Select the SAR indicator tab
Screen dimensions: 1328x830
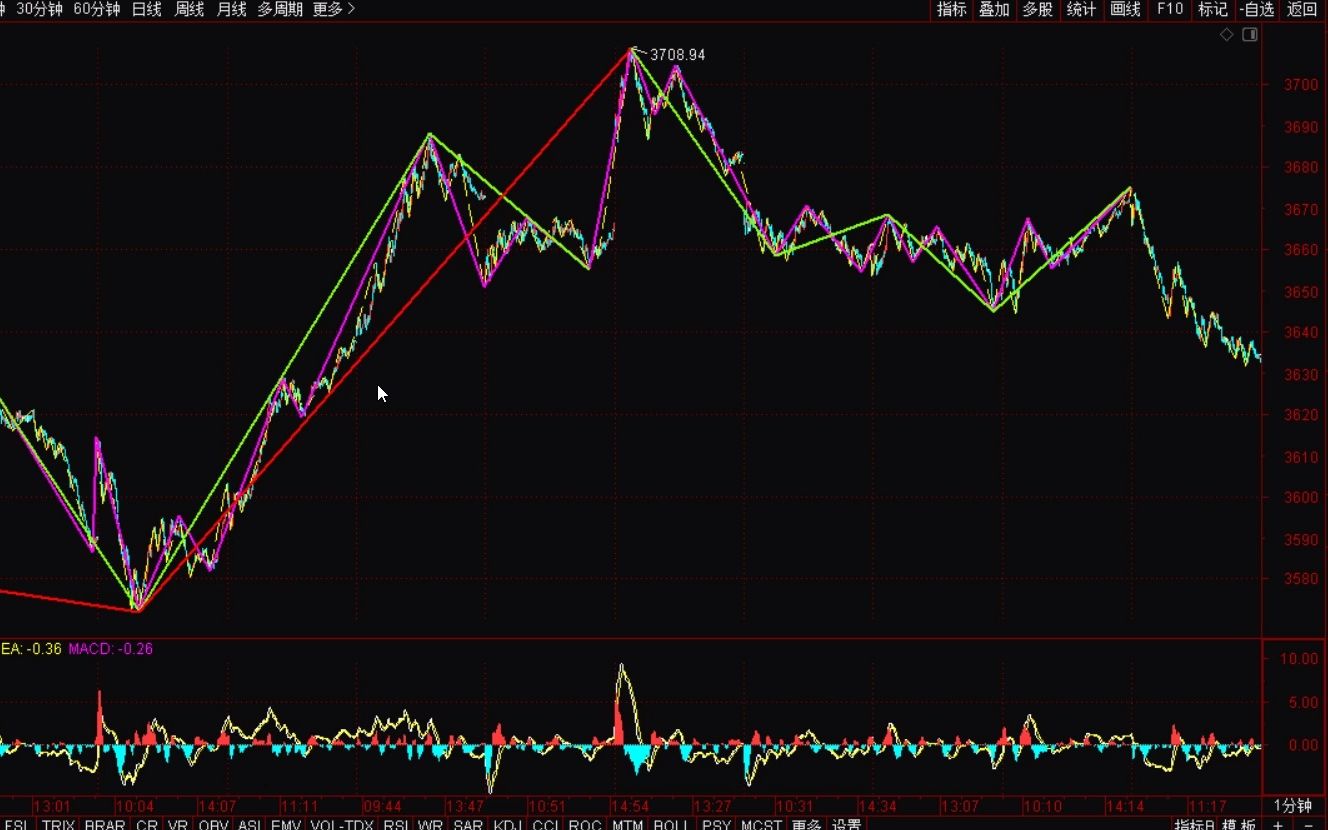coord(468,824)
